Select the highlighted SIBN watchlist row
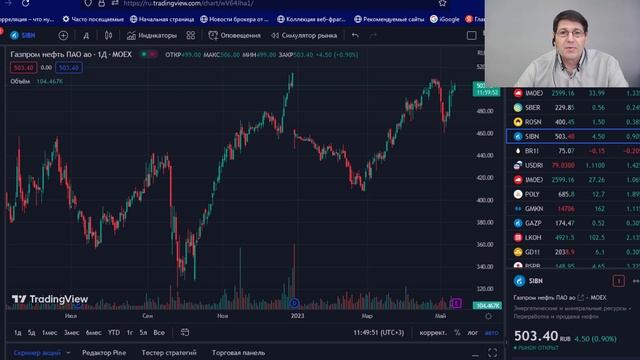 point(573,136)
